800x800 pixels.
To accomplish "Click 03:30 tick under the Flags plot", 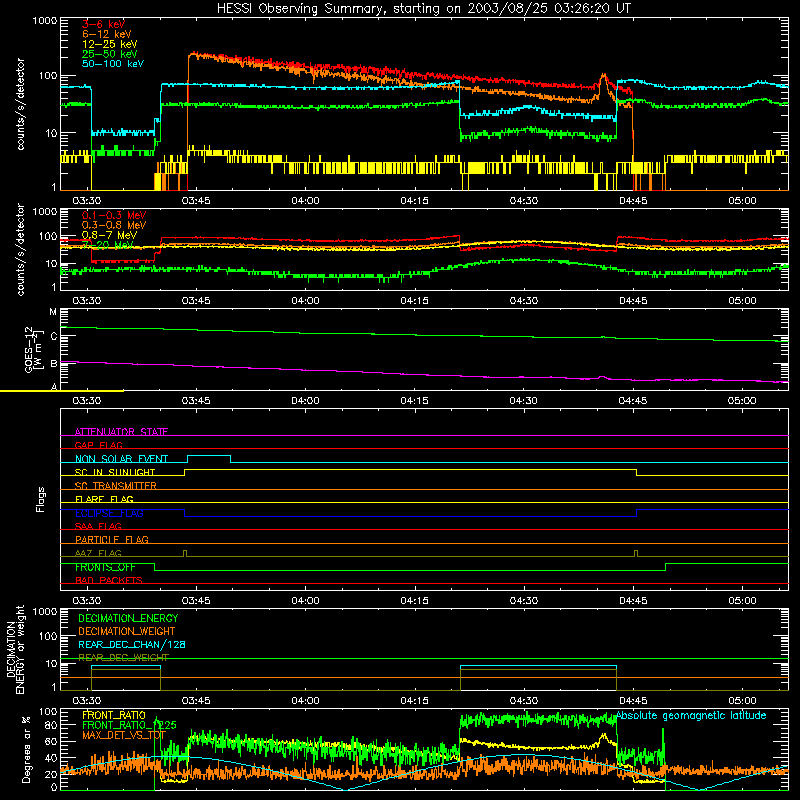I will point(86,601).
